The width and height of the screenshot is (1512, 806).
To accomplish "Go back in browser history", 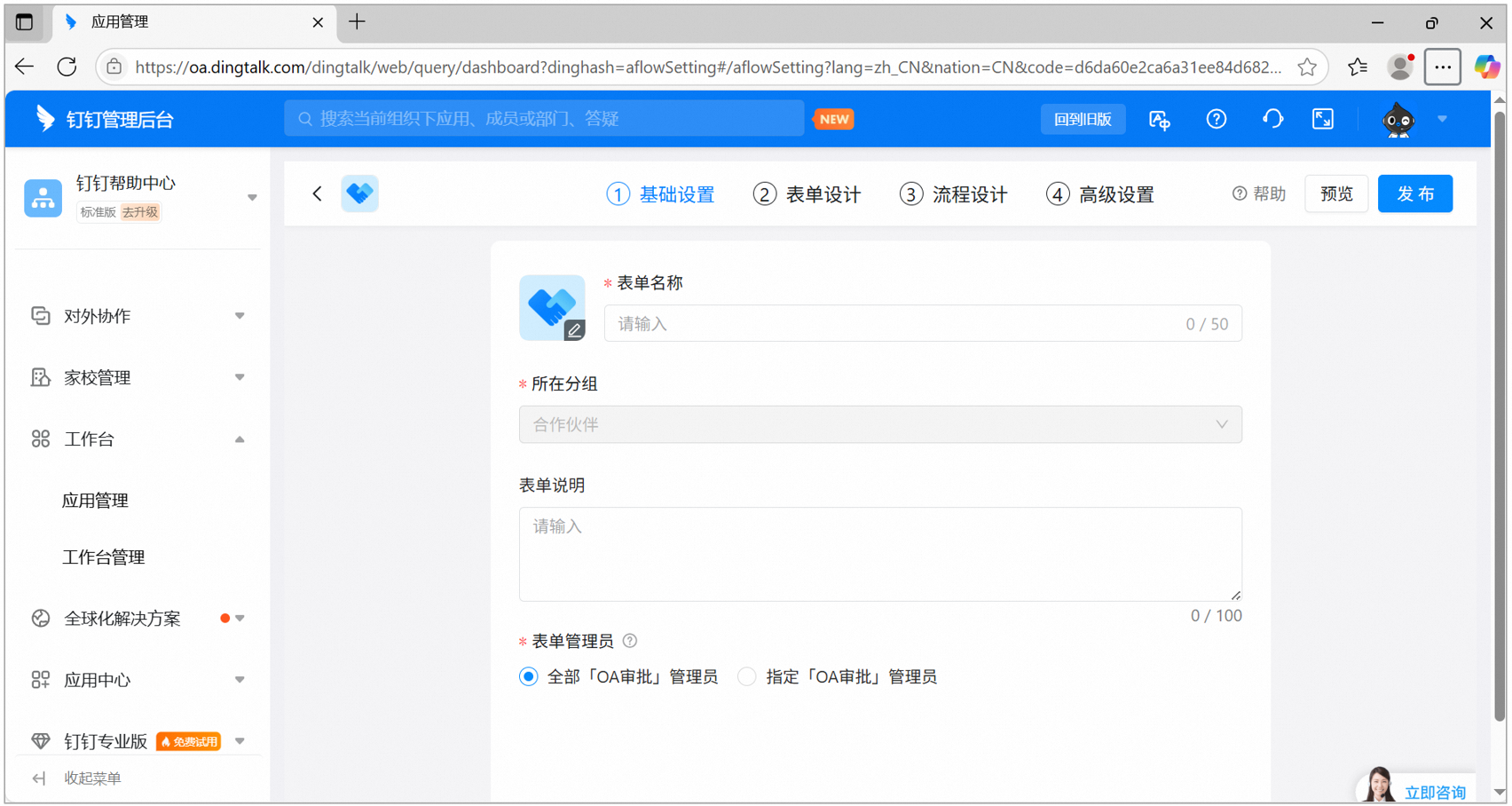I will (x=24, y=67).
